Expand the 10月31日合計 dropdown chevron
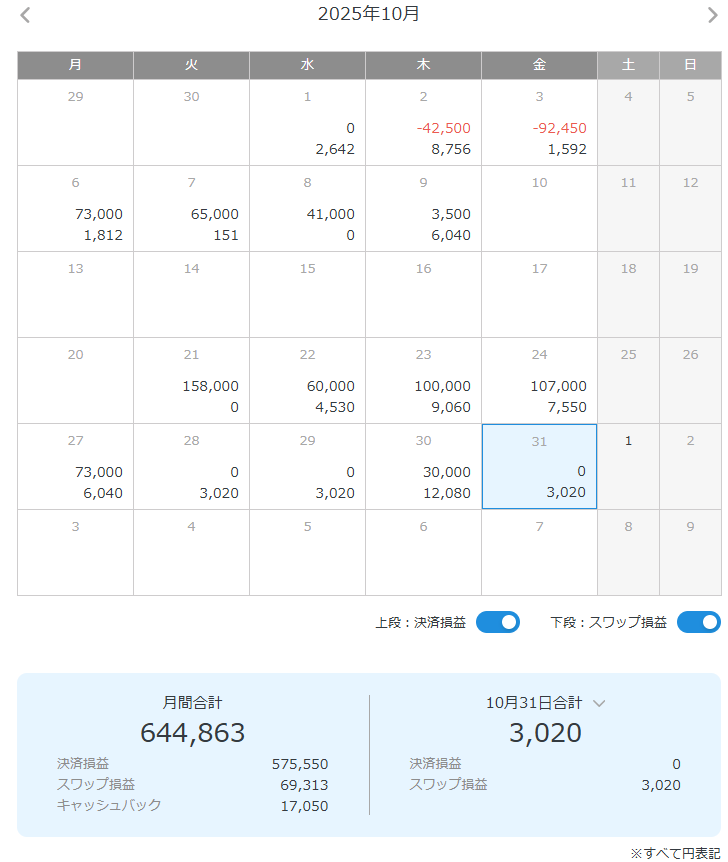The width and height of the screenshot is (728, 862). pyautogui.click(x=599, y=703)
